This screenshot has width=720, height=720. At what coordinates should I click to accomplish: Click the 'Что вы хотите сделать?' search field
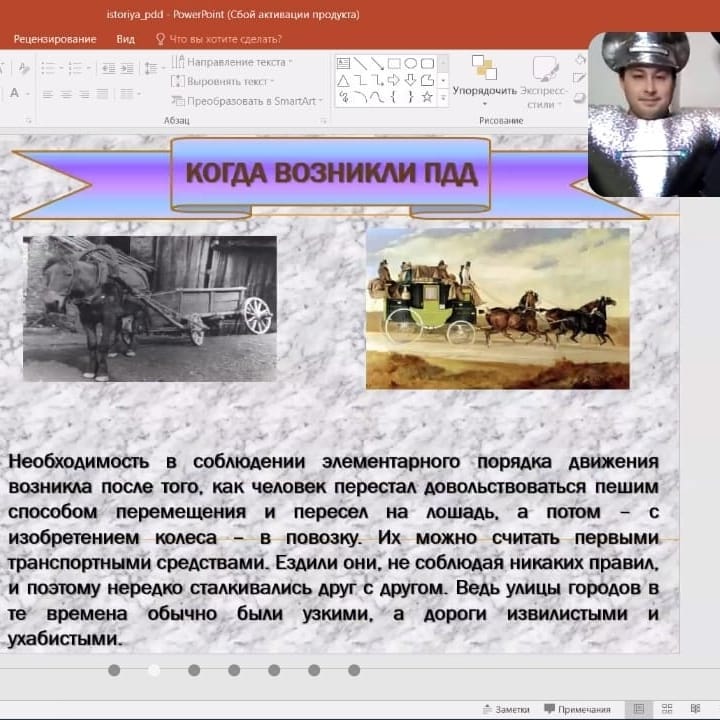coord(225,39)
